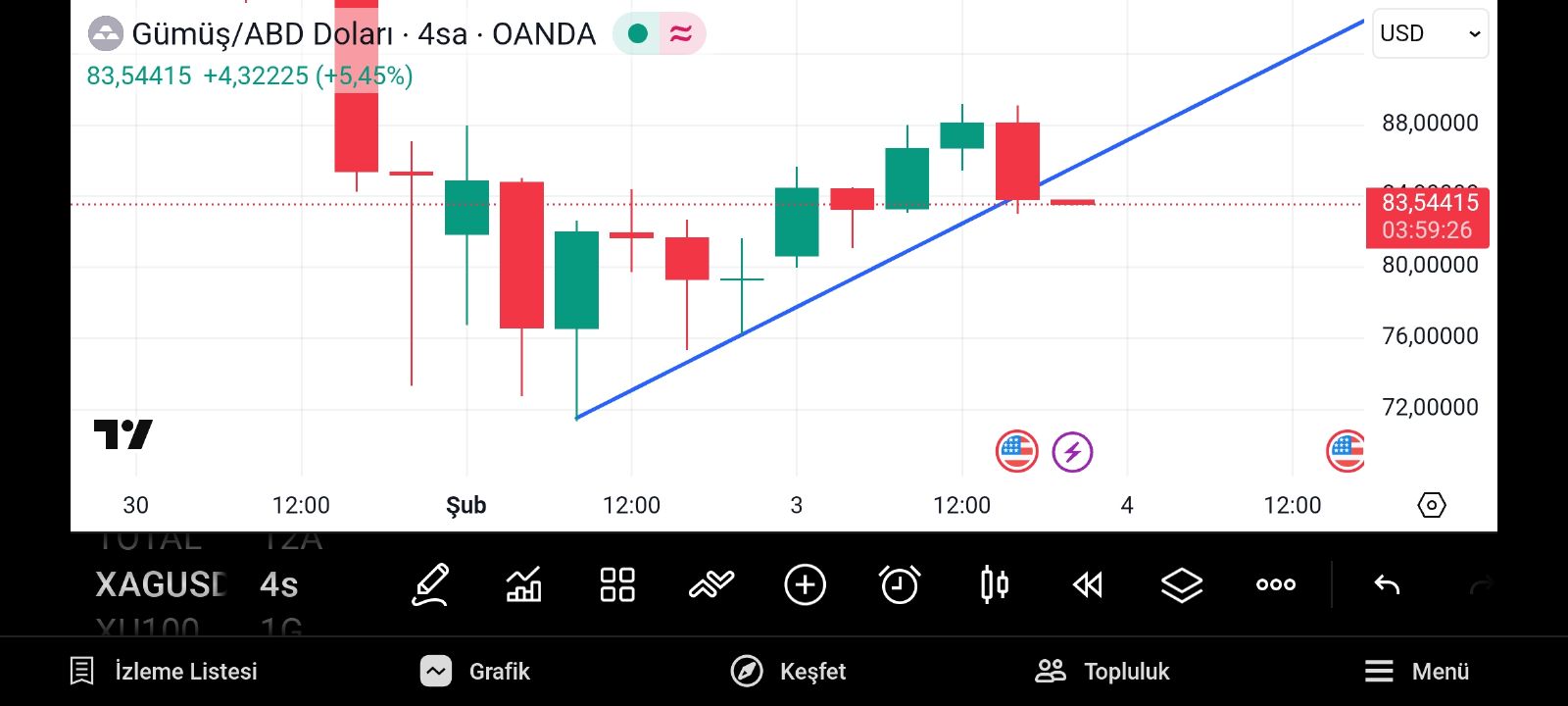
Task: Undo the last chart action
Action: click(x=1387, y=585)
